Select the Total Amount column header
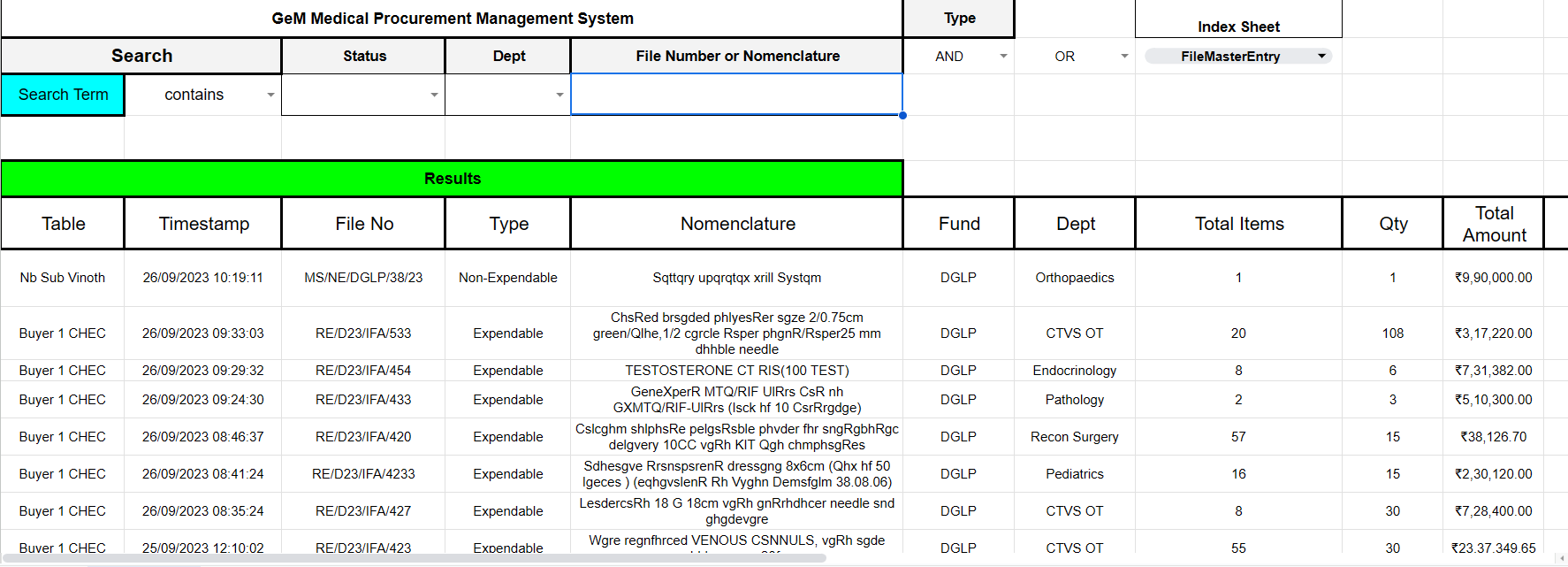Image resolution: width=1568 pixels, height=567 pixels. coord(1494,224)
